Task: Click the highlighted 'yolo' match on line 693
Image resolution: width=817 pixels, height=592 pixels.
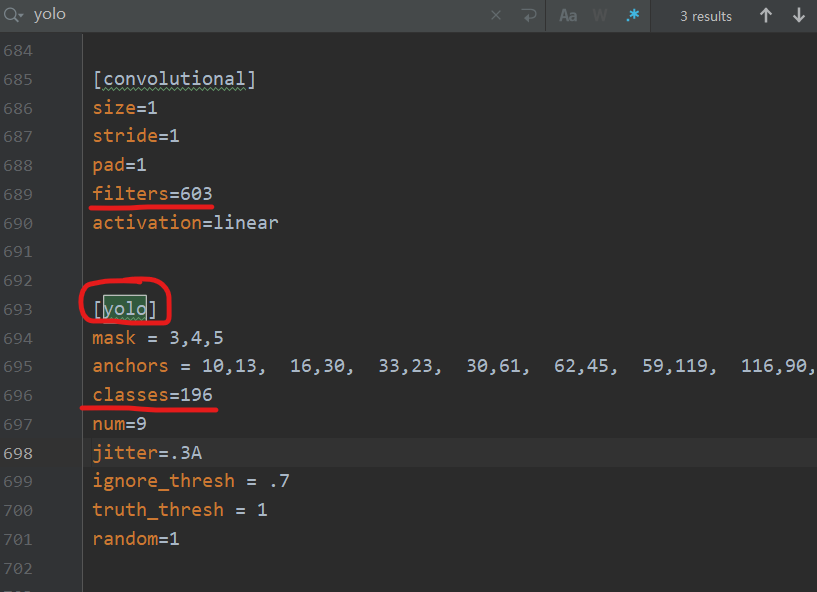Action: point(125,309)
